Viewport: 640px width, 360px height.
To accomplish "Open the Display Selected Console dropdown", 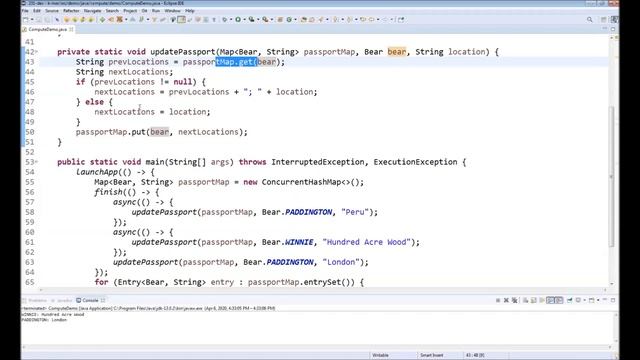I will 584,300.
